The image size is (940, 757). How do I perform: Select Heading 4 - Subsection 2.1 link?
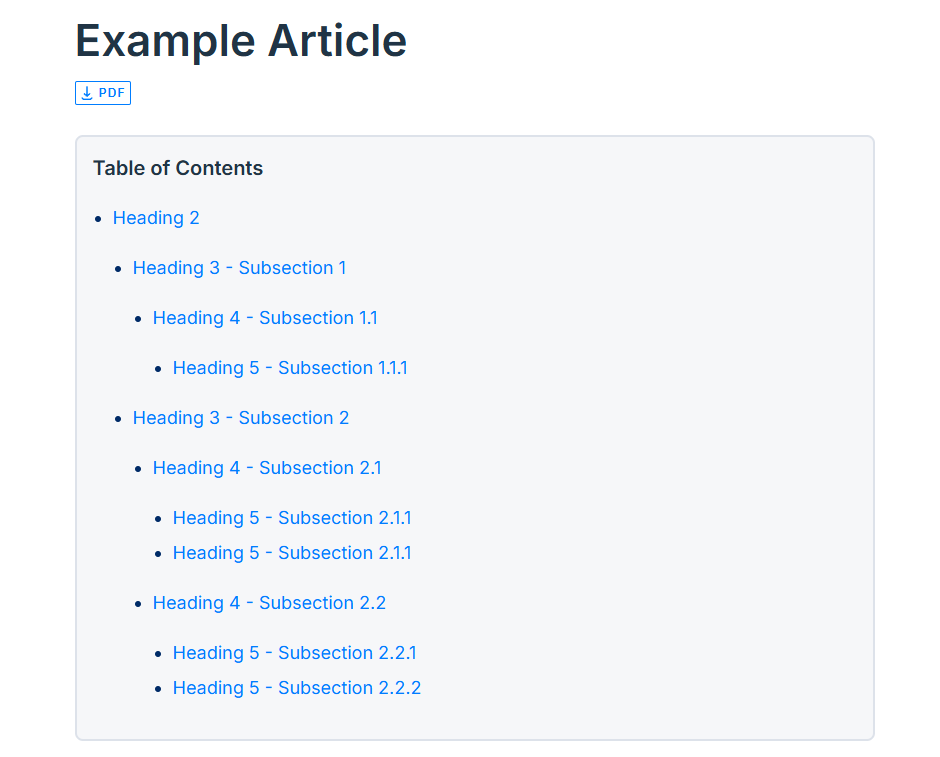(267, 468)
